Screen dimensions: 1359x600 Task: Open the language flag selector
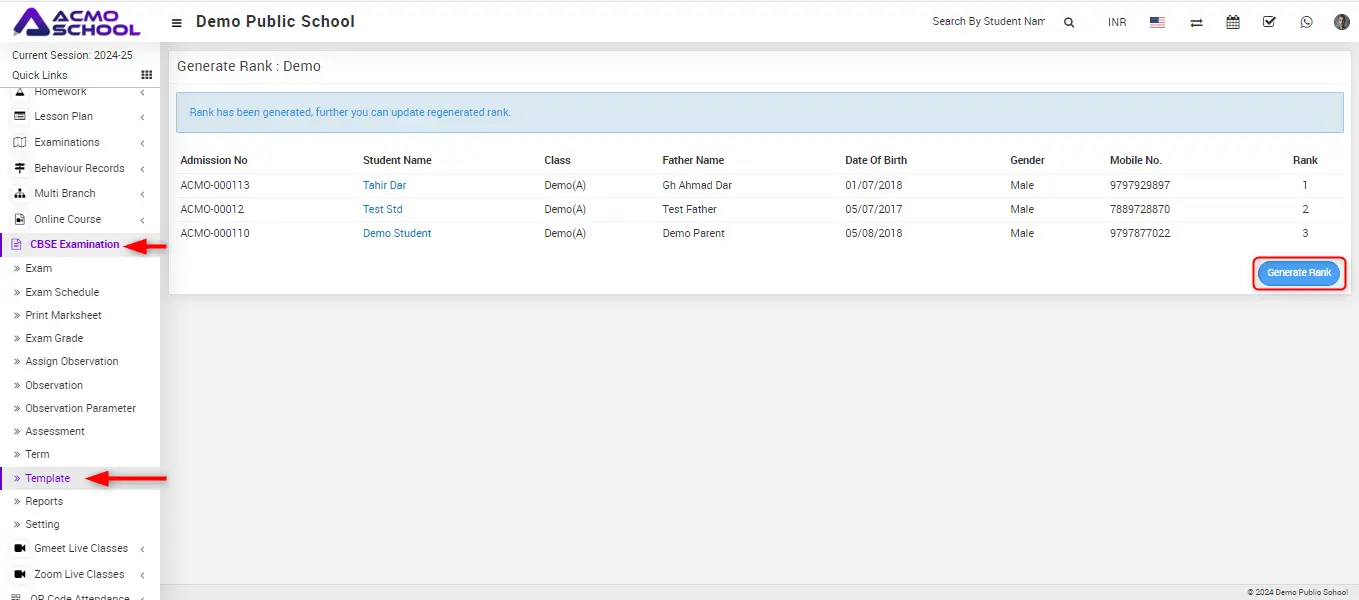1157,22
